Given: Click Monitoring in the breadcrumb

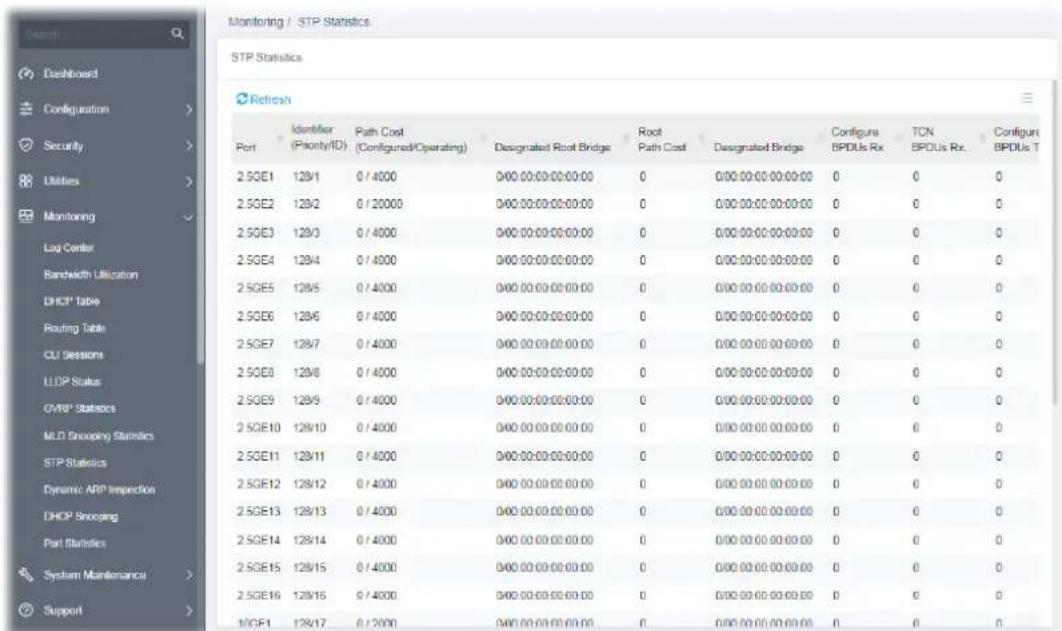Looking at the screenshot, I should (x=255, y=22).
